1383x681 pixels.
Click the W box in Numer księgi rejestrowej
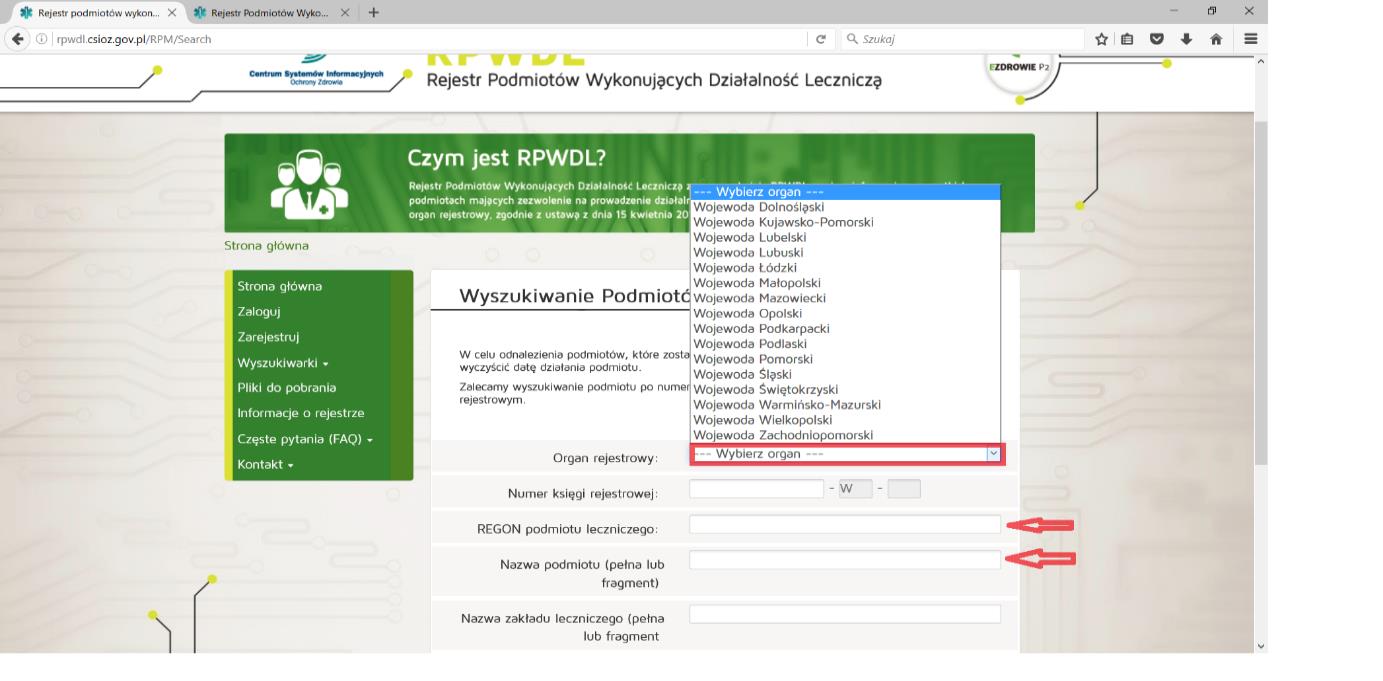(x=856, y=489)
